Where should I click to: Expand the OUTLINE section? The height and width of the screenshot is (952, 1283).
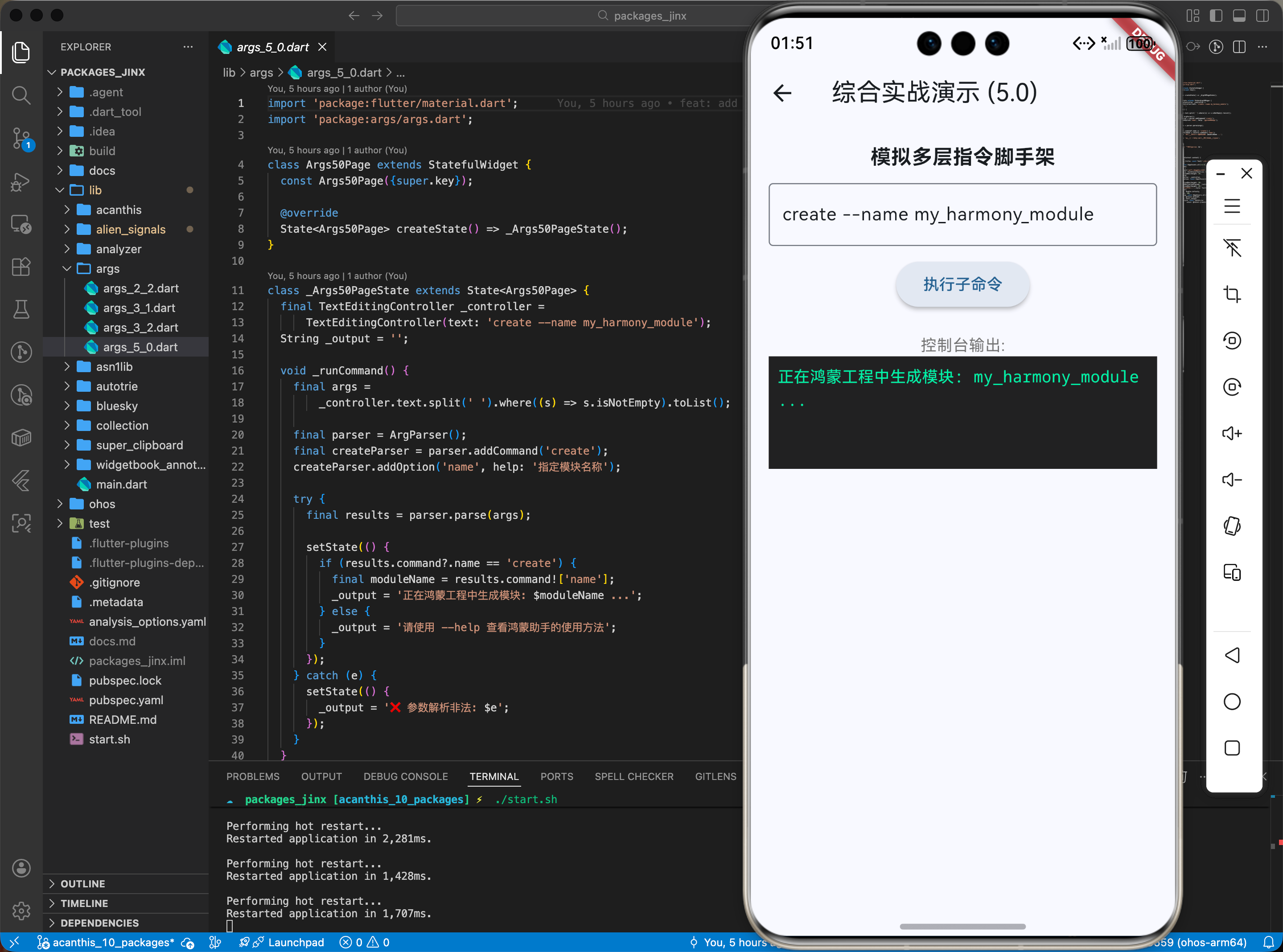click(83, 883)
